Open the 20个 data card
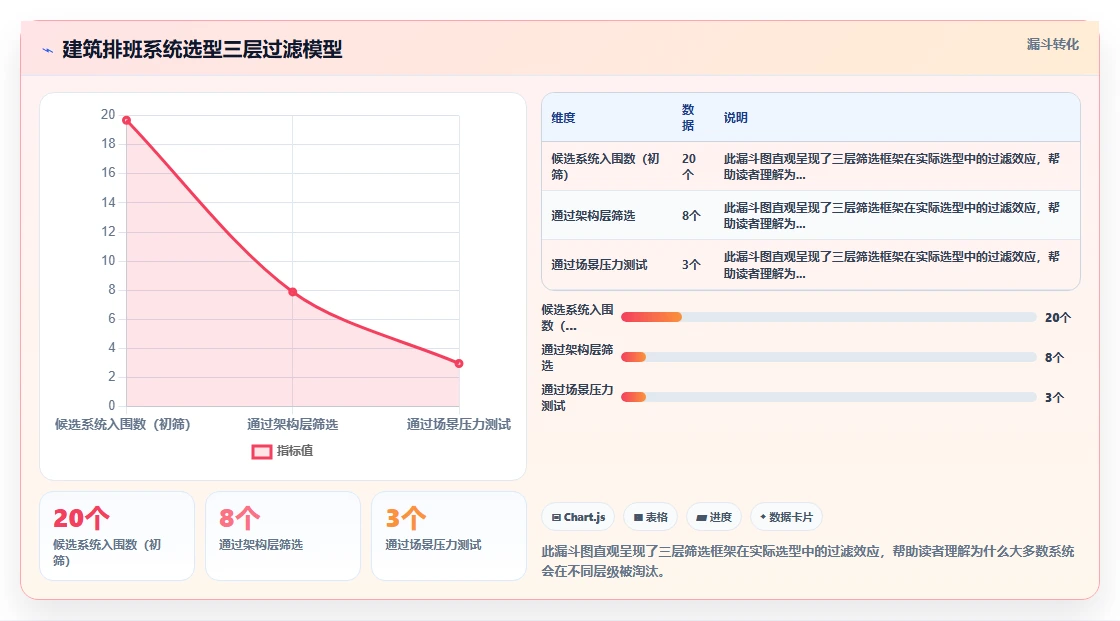The width and height of the screenshot is (1120, 621). tap(117, 536)
